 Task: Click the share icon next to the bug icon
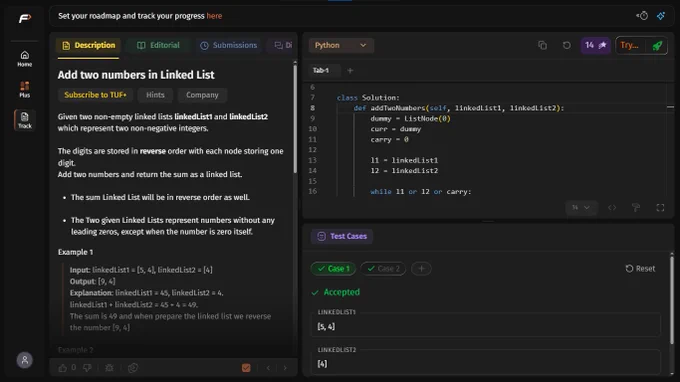[133, 368]
